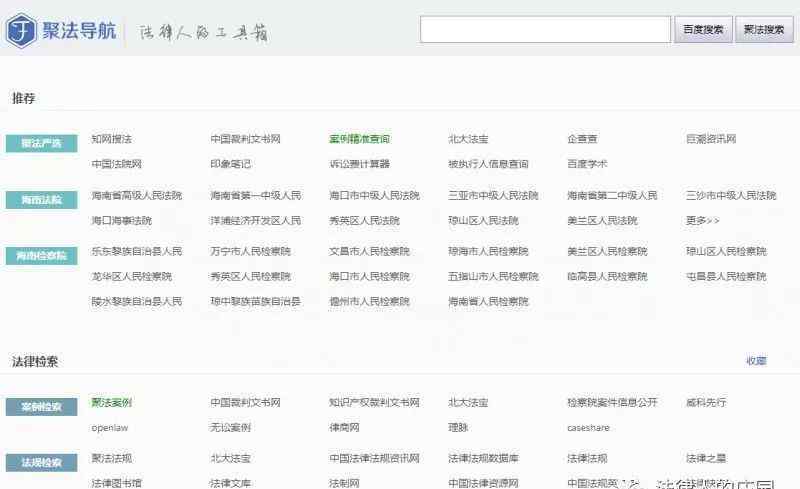Open the 无讼案例 link
The image size is (800, 489).
point(231,428)
